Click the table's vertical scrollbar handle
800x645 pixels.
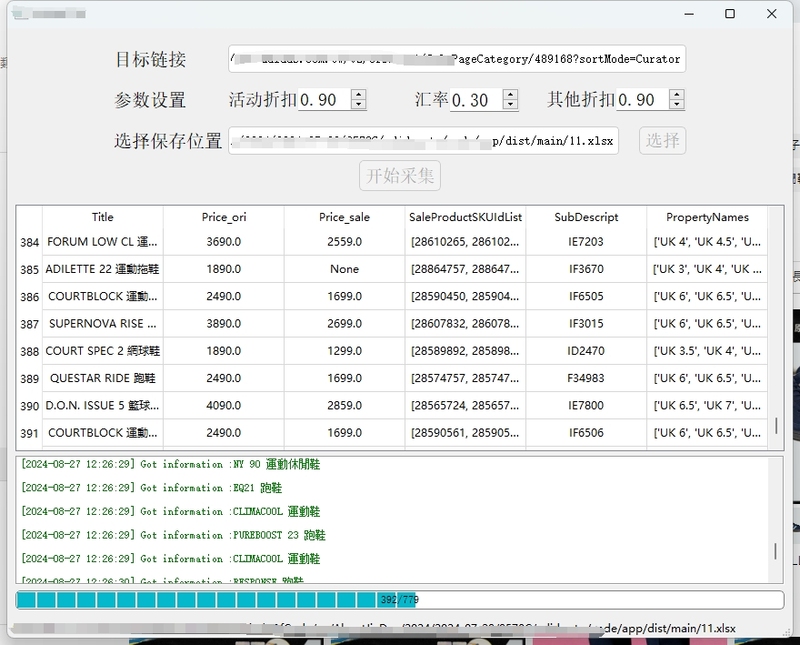[x=776, y=426]
